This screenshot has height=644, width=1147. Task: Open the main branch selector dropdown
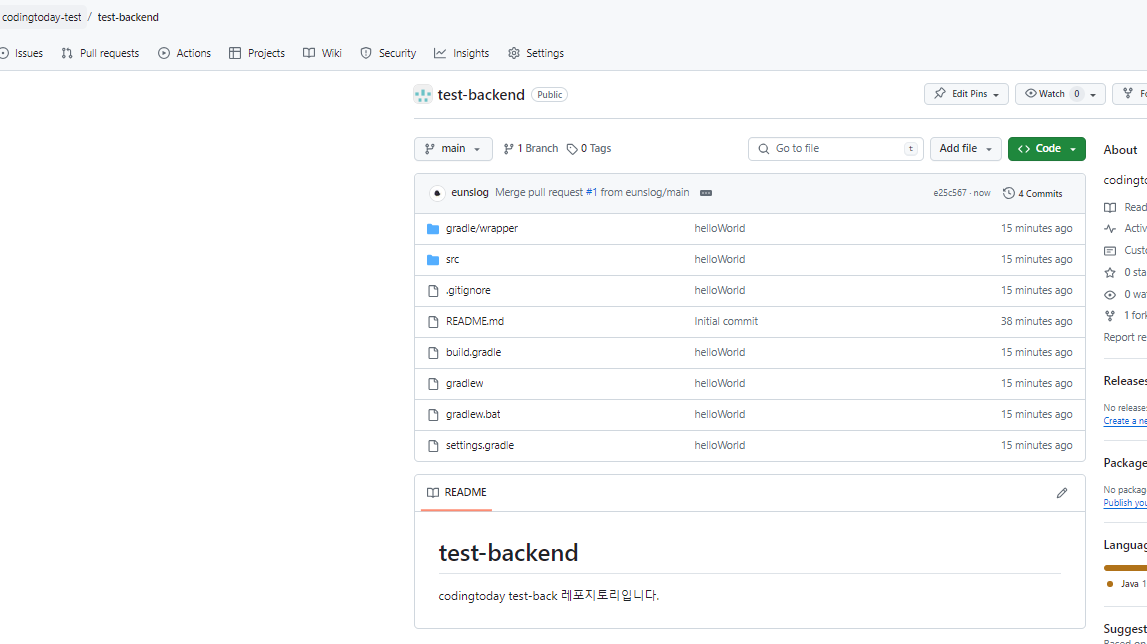[x=453, y=149]
